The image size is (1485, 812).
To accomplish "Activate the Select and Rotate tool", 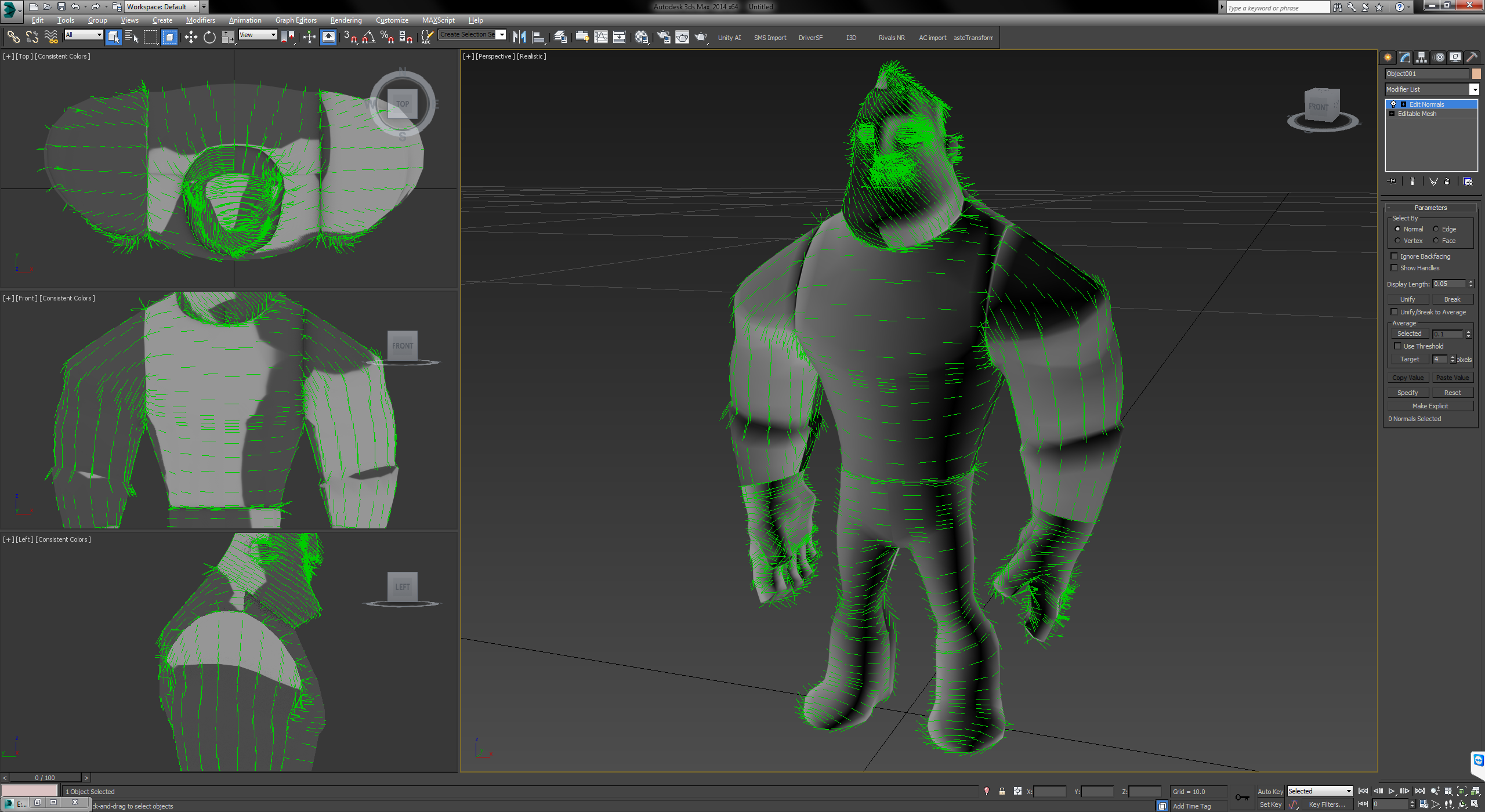I will [209, 38].
